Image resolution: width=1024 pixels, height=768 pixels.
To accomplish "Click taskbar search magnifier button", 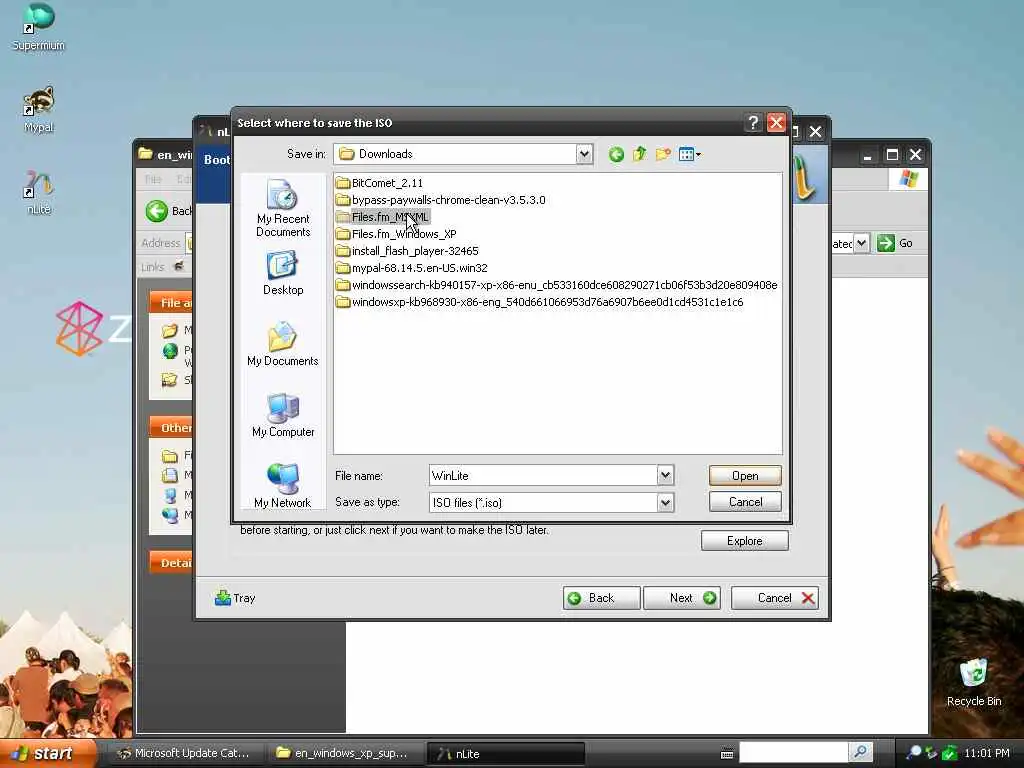I will click(x=861, y=752).
